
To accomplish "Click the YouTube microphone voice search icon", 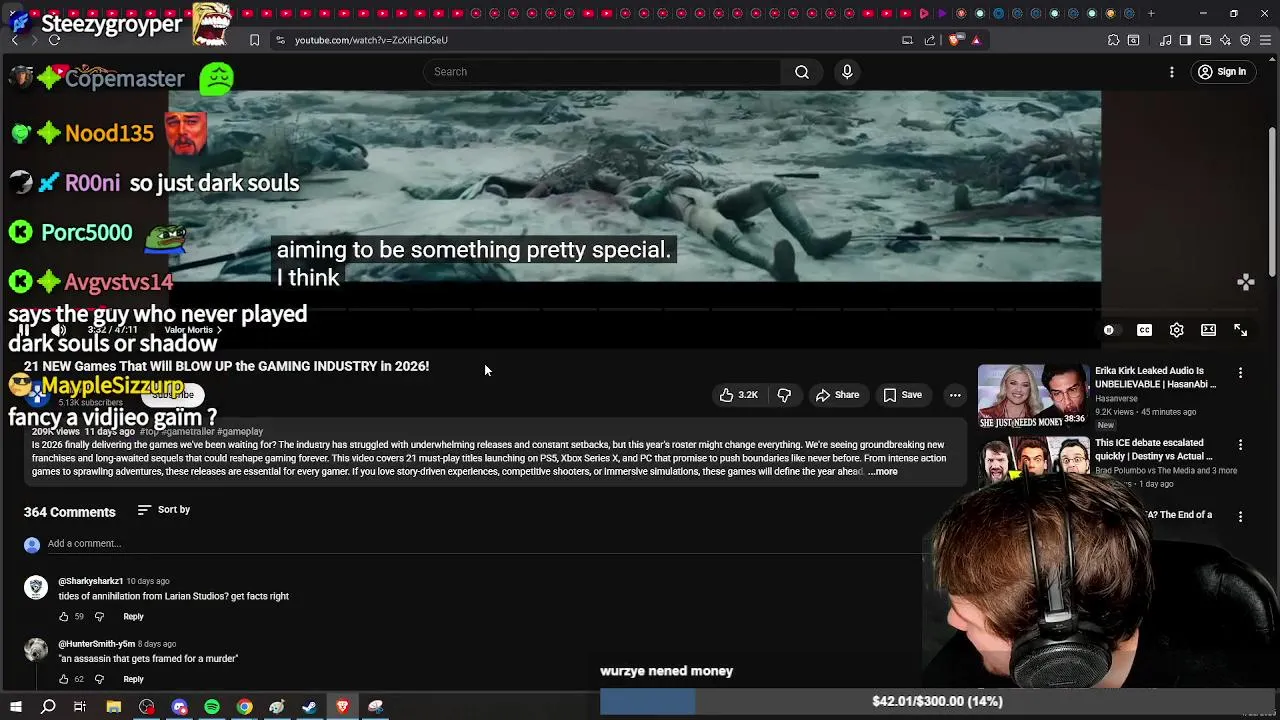I will (847, 72).
